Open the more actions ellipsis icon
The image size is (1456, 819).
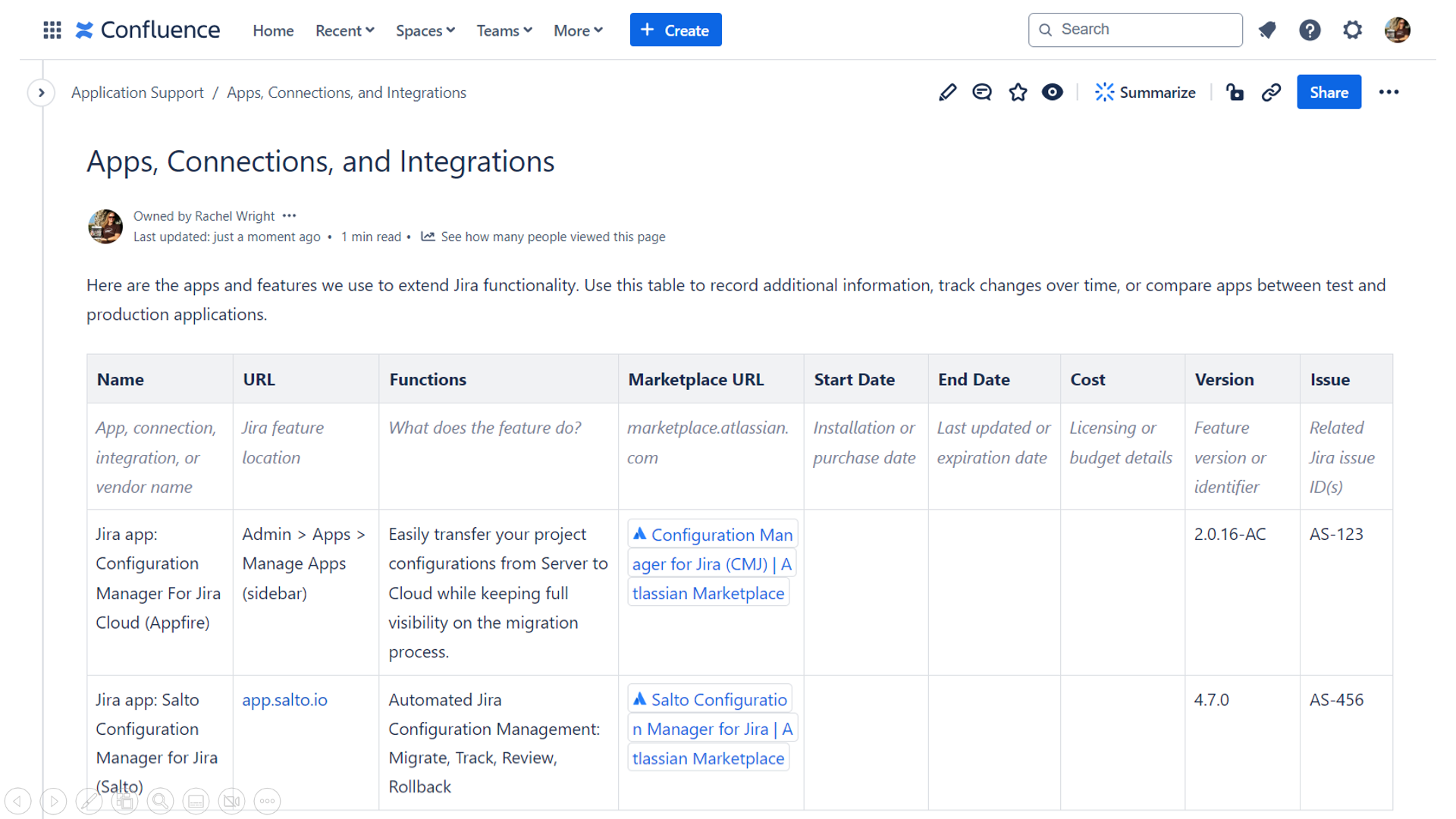pos(1389,92)
